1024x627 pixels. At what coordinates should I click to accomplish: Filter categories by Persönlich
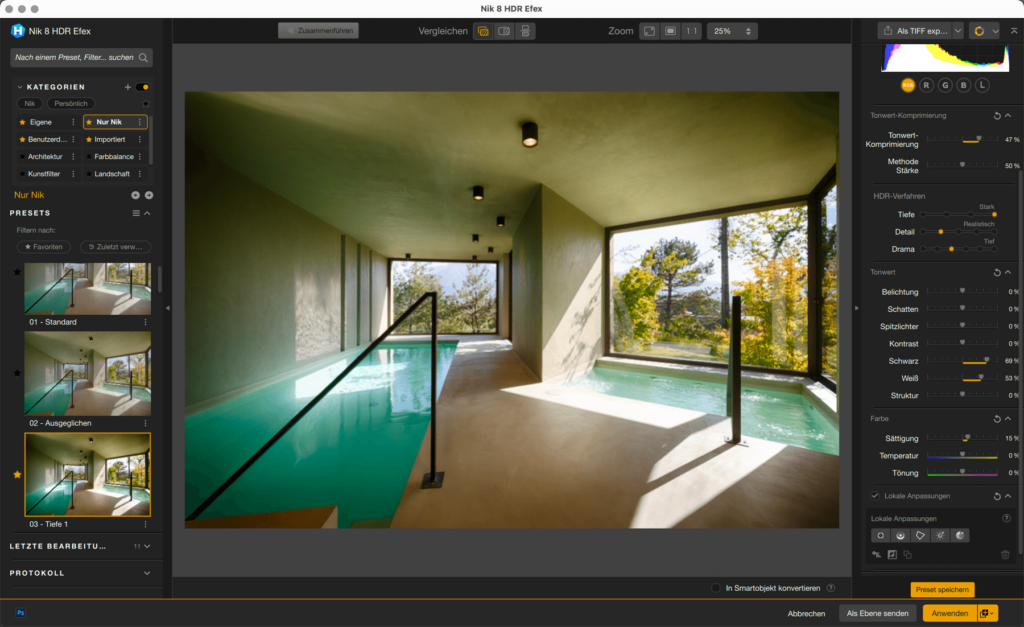(71, 104)
